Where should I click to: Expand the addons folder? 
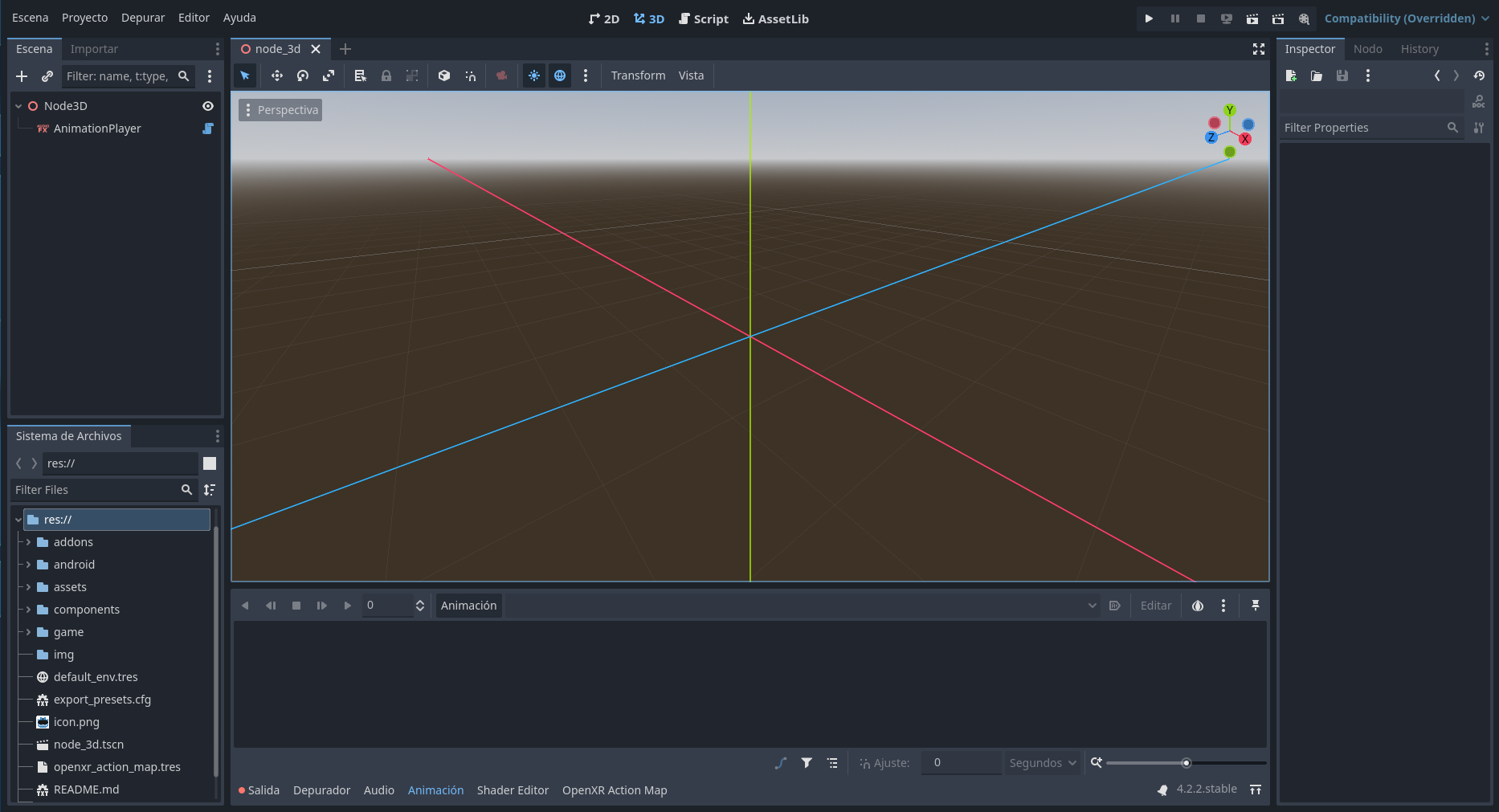(x=28, y=542)
